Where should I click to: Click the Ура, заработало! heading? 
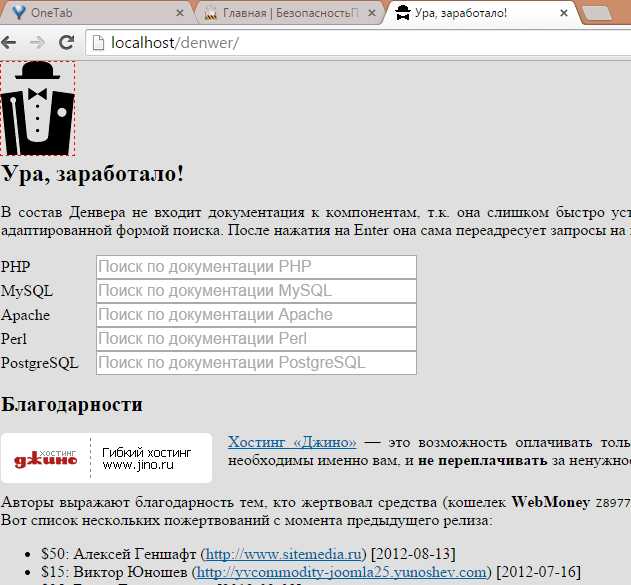pyautogui.click(x=93, y=174)
